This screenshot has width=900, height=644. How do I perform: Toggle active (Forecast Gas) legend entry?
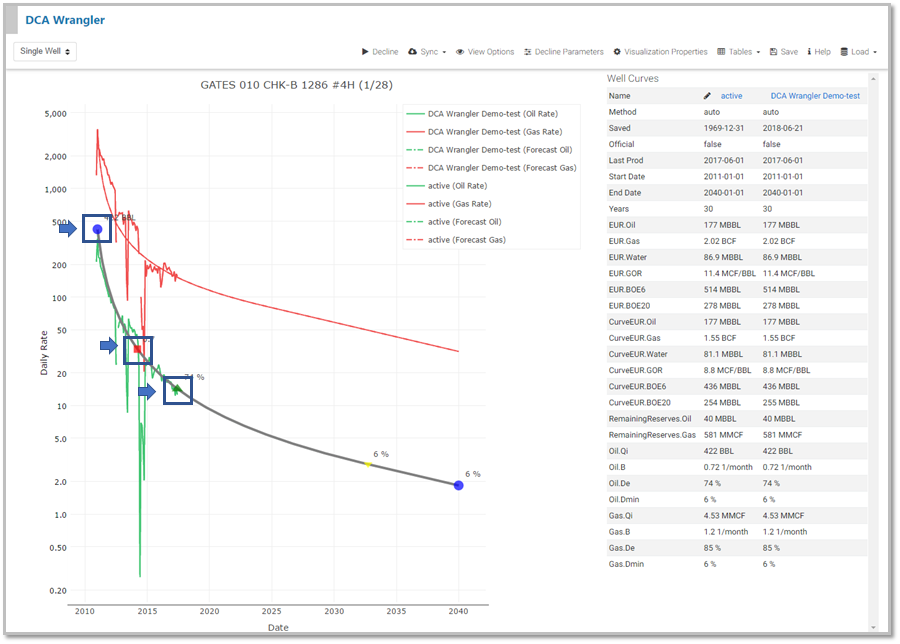(x=456, y=240)
